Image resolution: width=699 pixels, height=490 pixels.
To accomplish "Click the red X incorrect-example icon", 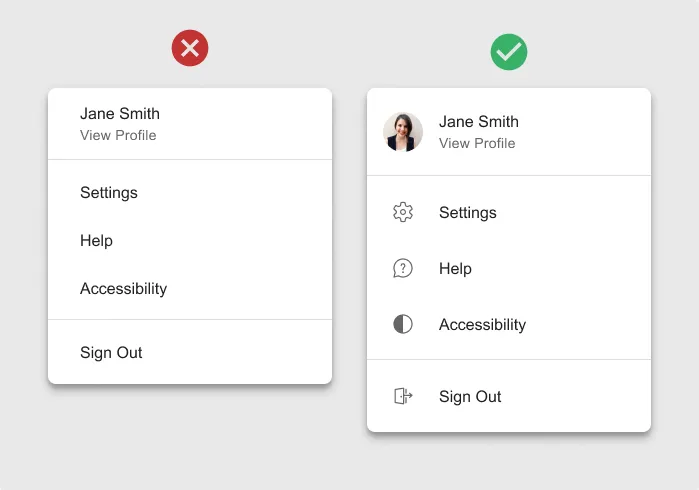I will coord(190,47).
